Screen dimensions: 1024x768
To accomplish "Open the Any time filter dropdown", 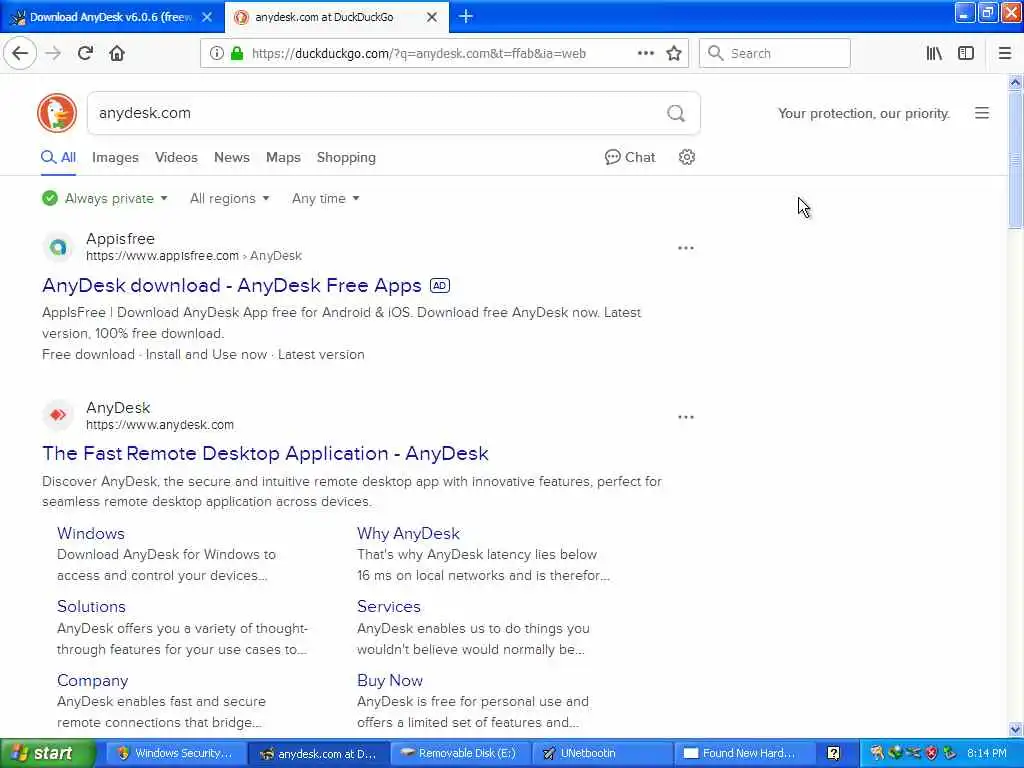I will (325, 198).
